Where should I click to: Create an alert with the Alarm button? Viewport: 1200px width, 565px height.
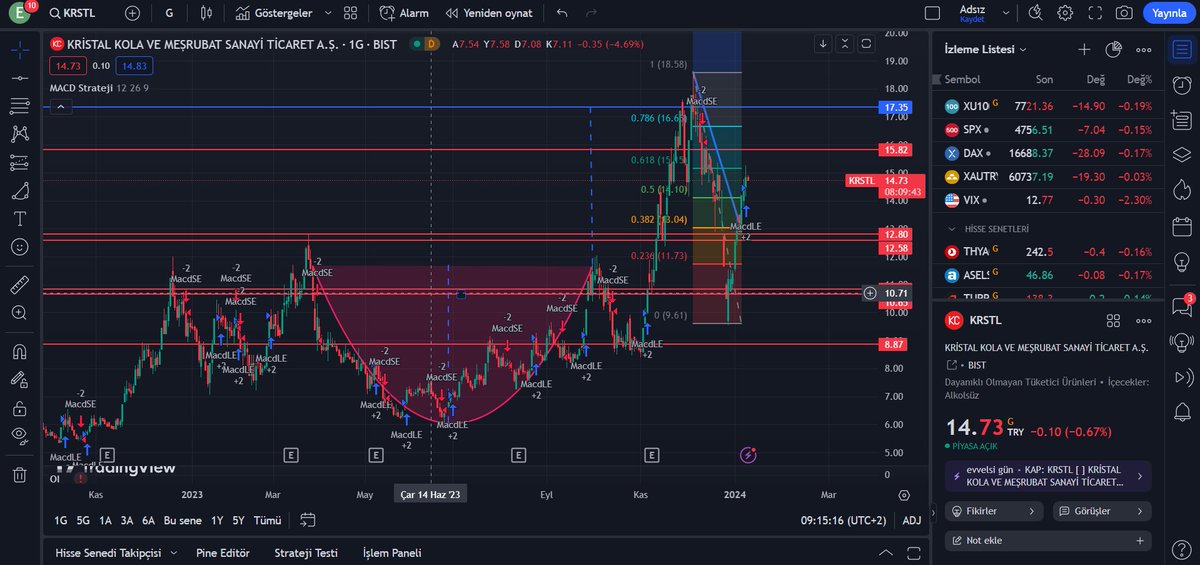pos(404,13)
